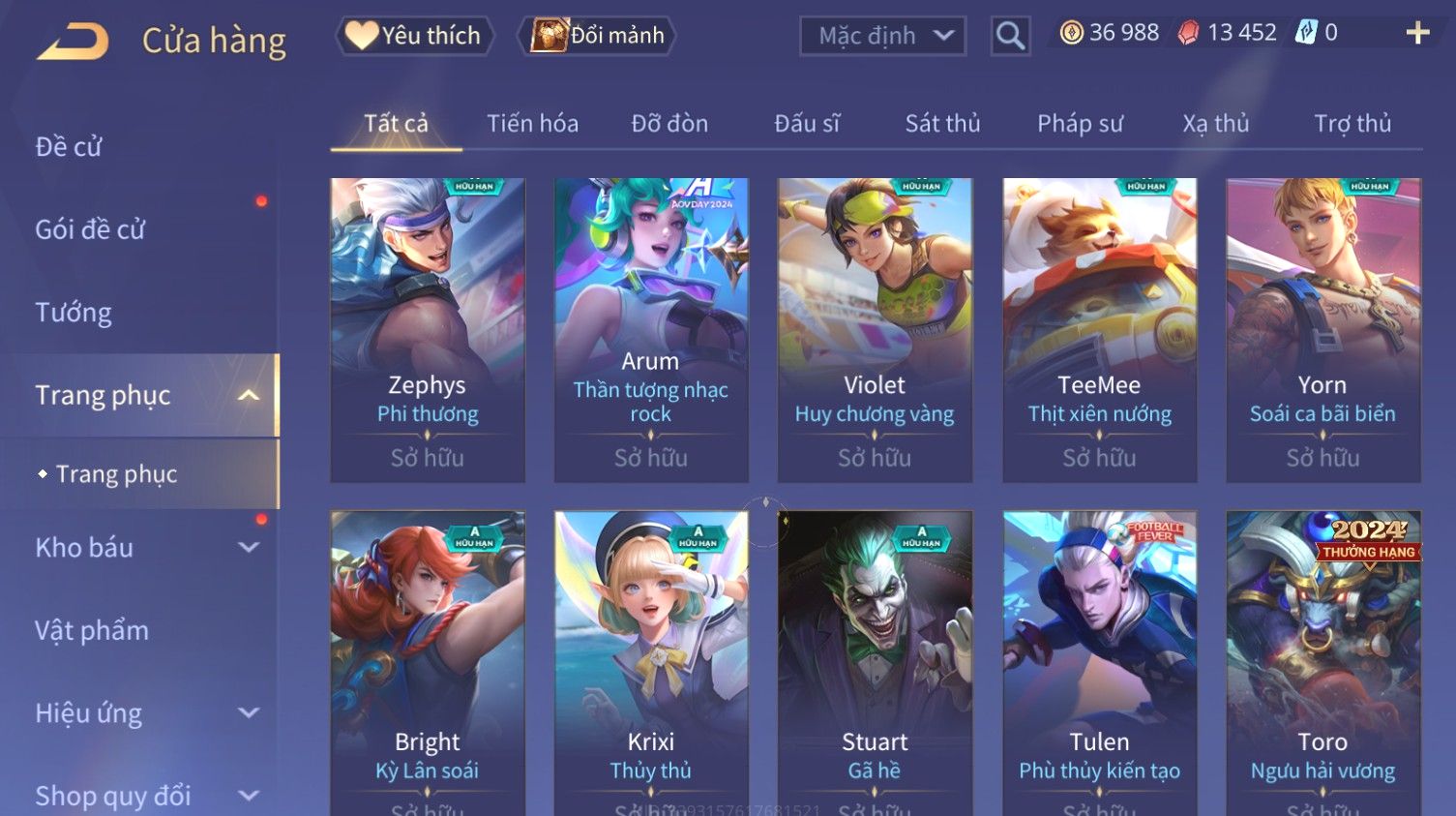Open Gói đề cử in sidebar
The width and height of the screenshot is (1456, 816).
(90, 229)
